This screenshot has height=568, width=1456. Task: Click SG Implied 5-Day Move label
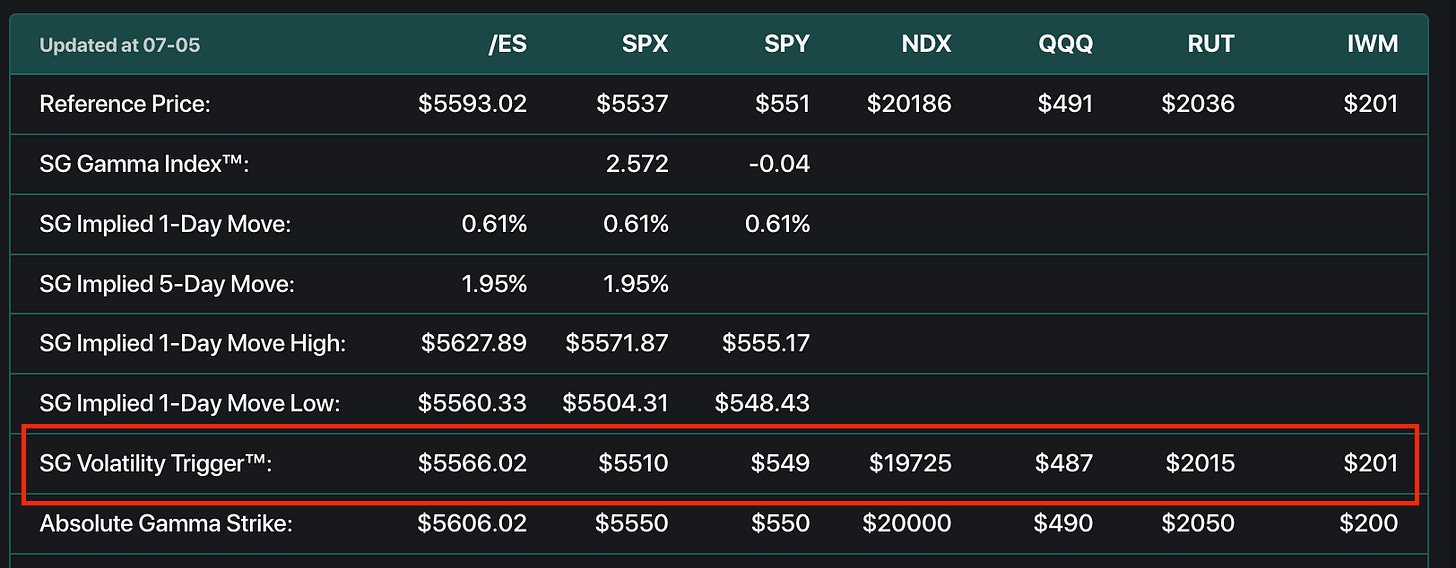click(x=167, y=284)
